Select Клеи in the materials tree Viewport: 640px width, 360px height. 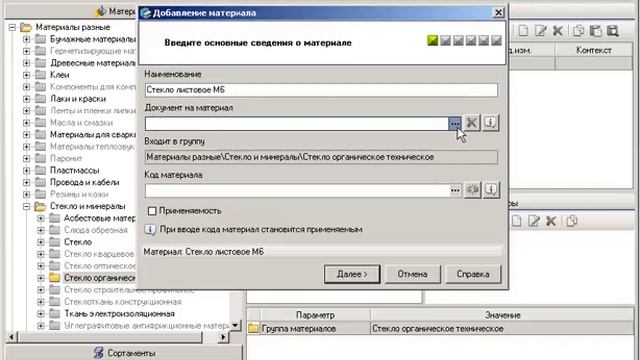coord(59,75)
